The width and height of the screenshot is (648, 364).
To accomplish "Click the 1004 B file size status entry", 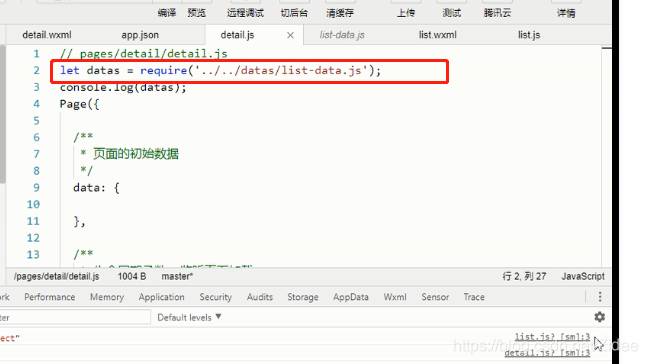I will point(132,276).
